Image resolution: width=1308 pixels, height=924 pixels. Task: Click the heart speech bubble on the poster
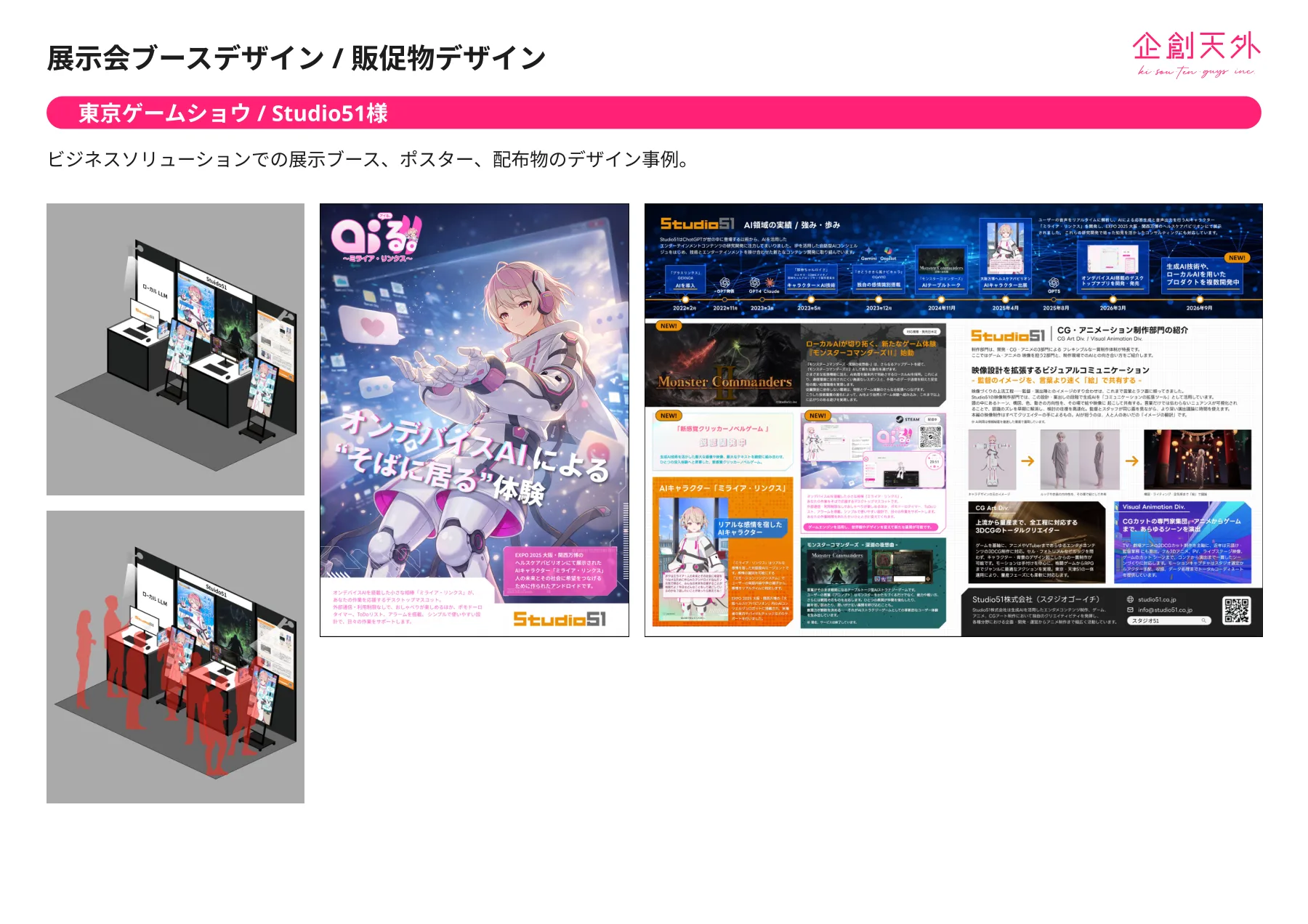click(x=370, y=326)
